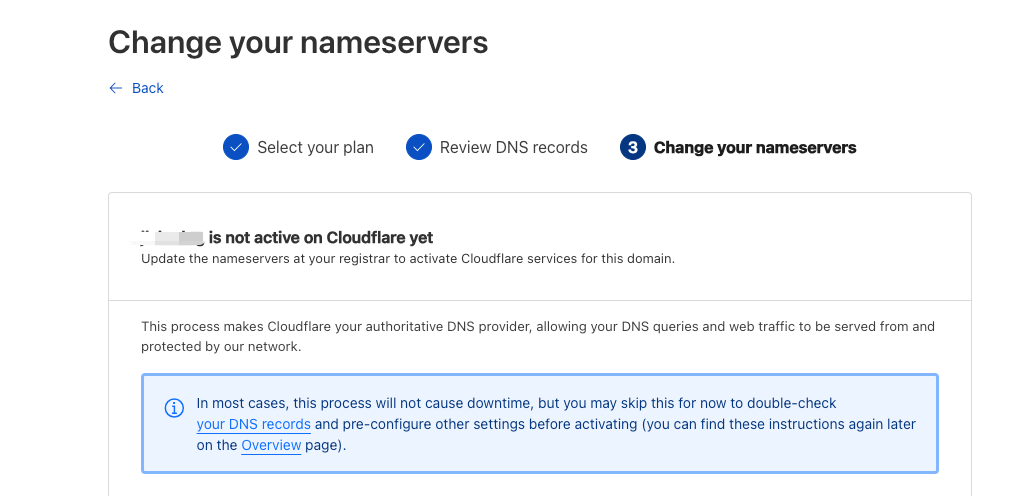
Task: Click the 'is not active on Cloudflare yet' heading
Action: click(321, 237)
